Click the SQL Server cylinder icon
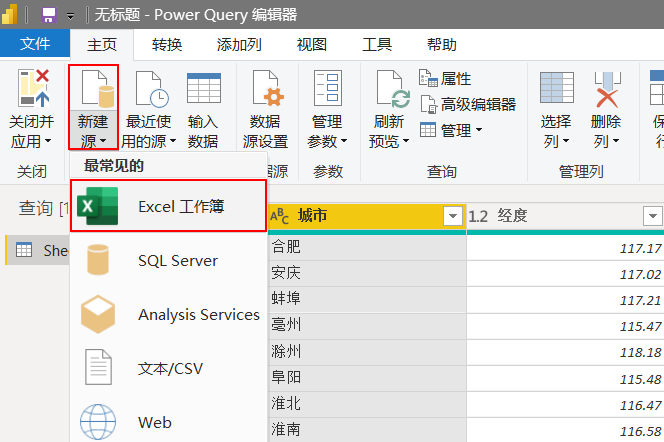 98,260
